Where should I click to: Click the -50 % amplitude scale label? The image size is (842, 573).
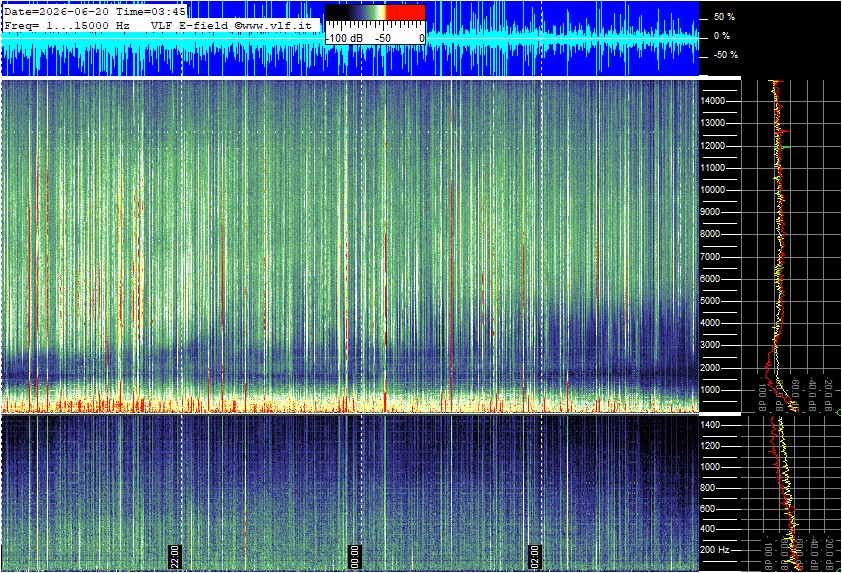click(725, 55)
